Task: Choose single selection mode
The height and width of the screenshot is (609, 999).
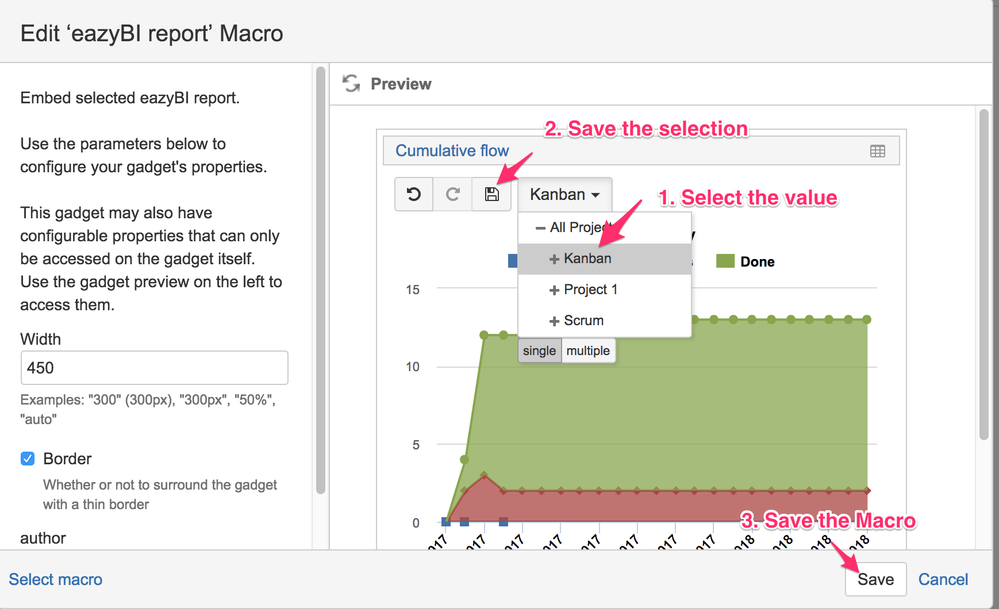Action: 539,351
